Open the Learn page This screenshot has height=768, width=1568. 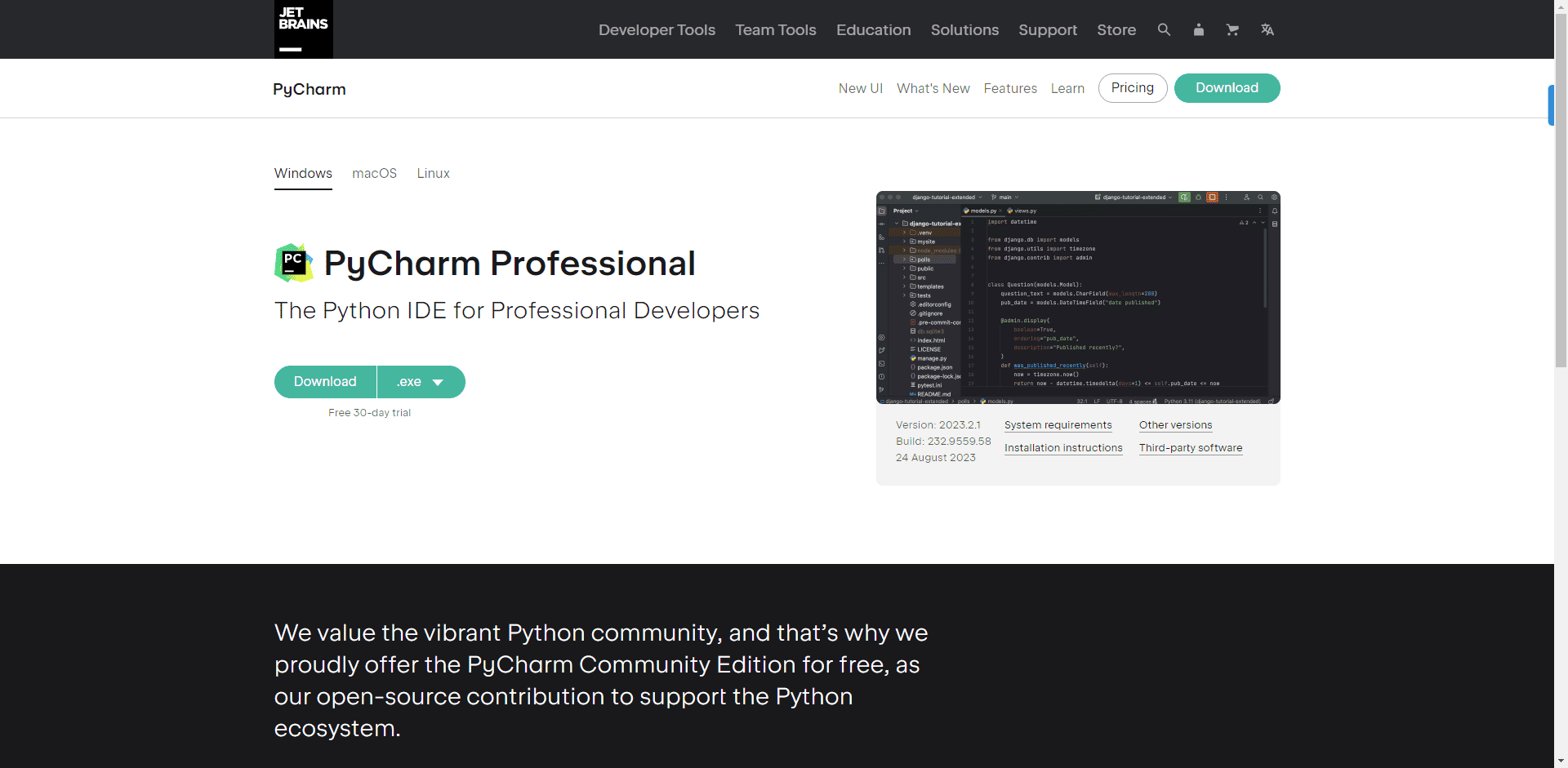tap(1067, 88)
